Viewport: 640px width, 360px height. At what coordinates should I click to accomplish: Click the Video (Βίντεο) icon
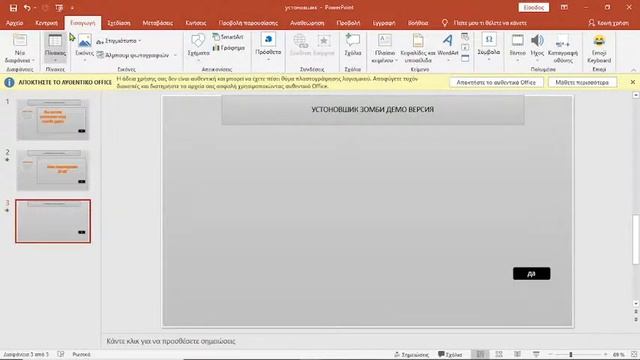[x=518, y=40]
